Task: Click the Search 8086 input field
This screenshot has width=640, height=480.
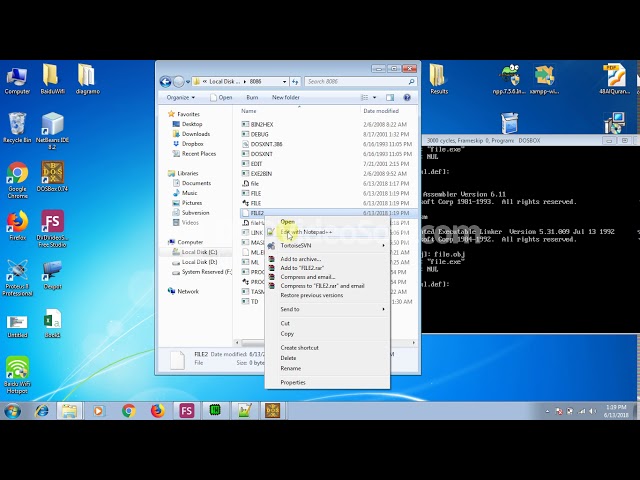Action: (360, 82)
